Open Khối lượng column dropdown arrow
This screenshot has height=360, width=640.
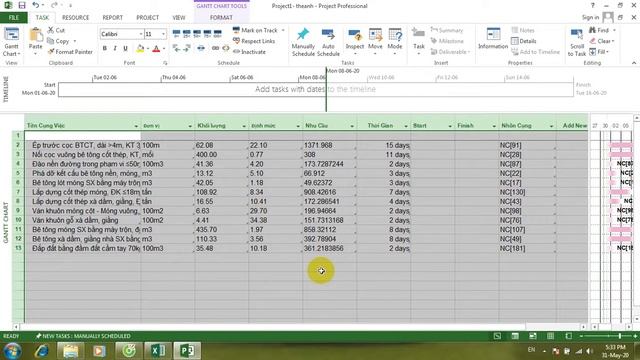point(244,126)
